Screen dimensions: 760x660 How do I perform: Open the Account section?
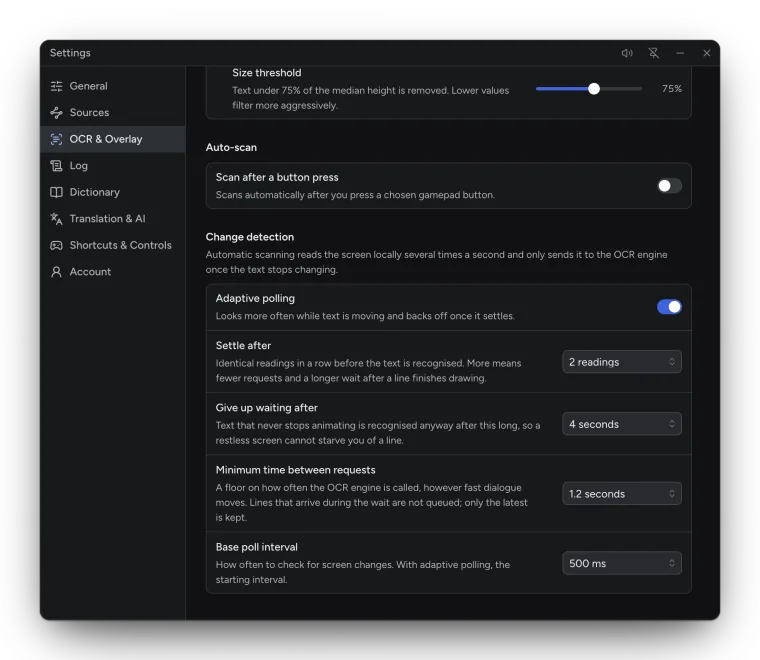(x=113, y=272)
